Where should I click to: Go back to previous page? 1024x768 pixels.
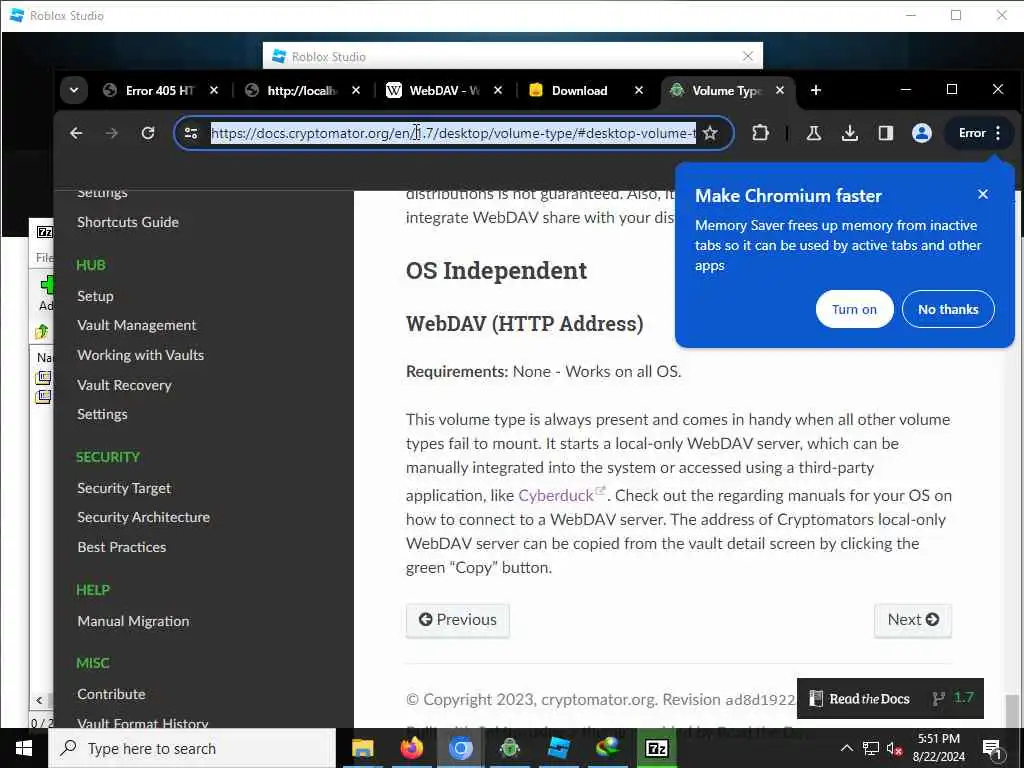coord(76,133)
